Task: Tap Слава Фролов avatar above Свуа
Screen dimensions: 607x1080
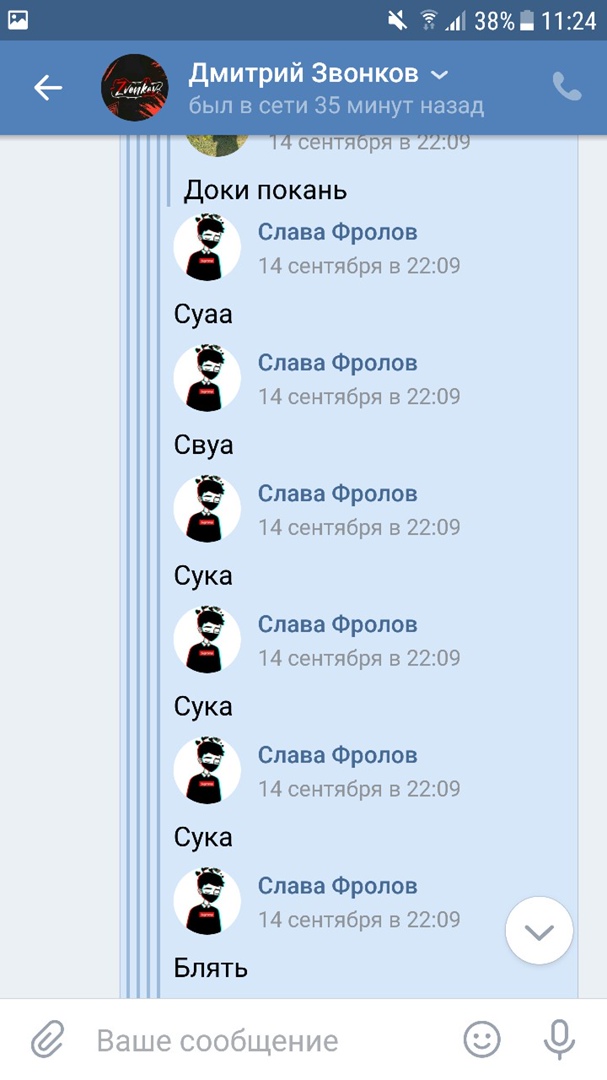Action: (x=207, y=378)
